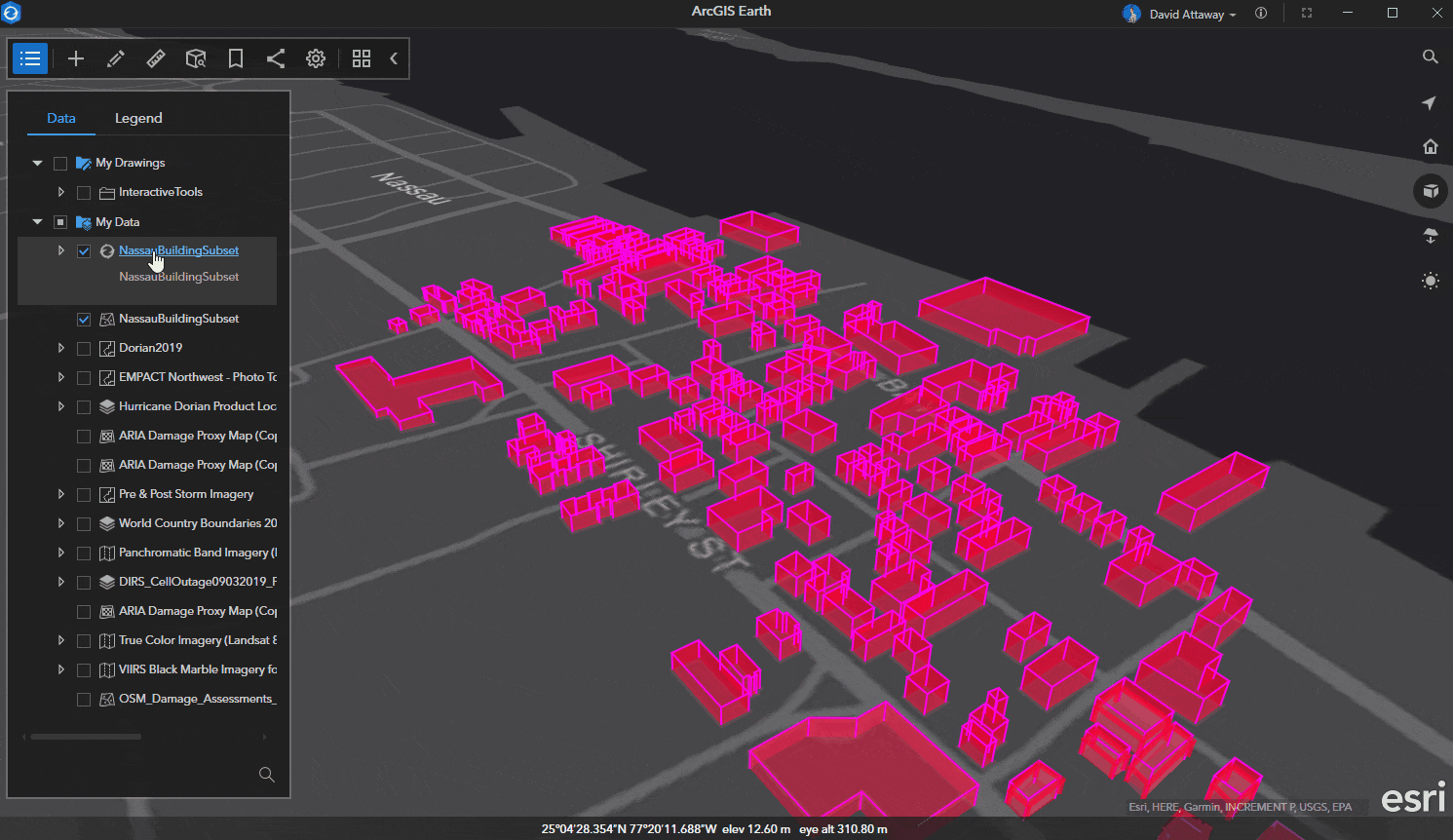1453x840 pixels.
Task: Expand the Panchromatic Band Imagery layer
Action: coord(60,553)
